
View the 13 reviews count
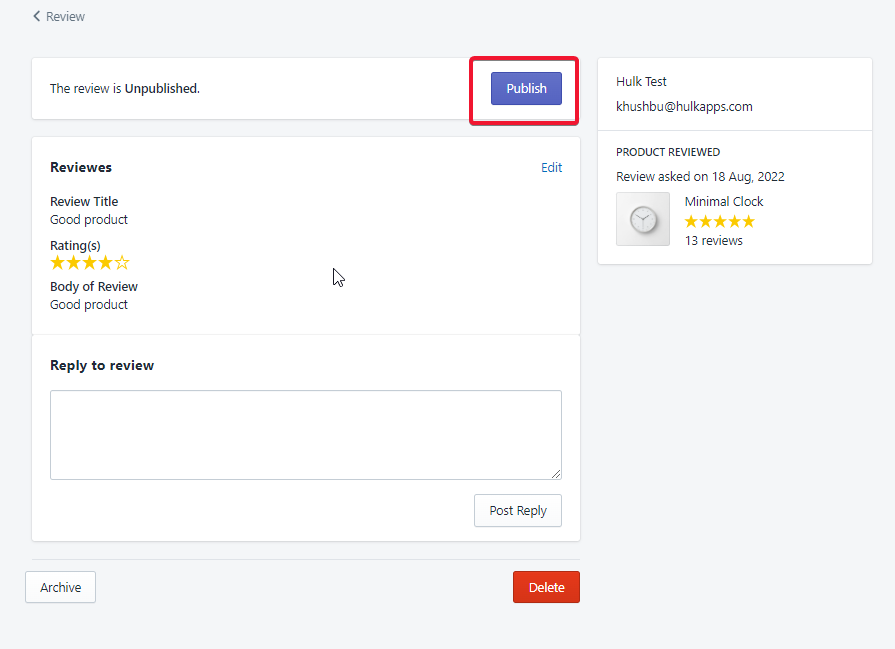[x=713, y=240]
